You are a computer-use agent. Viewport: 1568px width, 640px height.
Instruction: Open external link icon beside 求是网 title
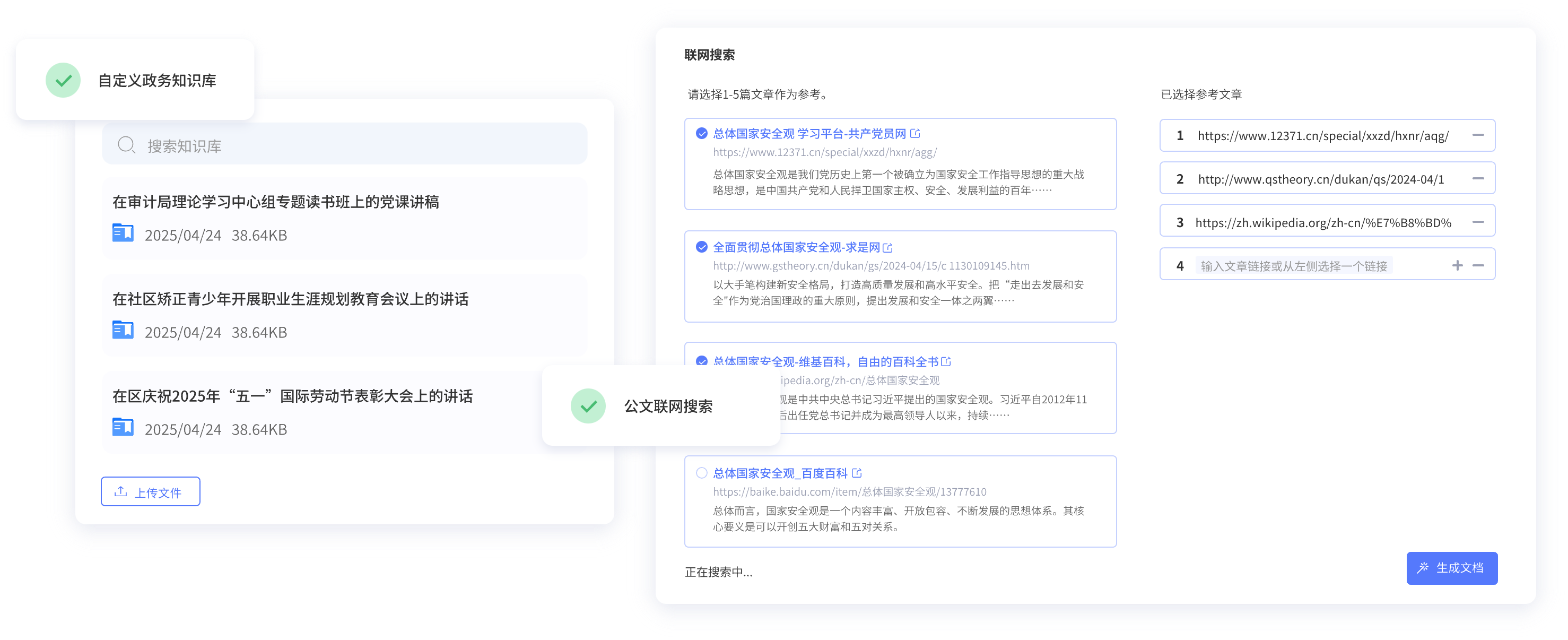click(x=887, y=247)
